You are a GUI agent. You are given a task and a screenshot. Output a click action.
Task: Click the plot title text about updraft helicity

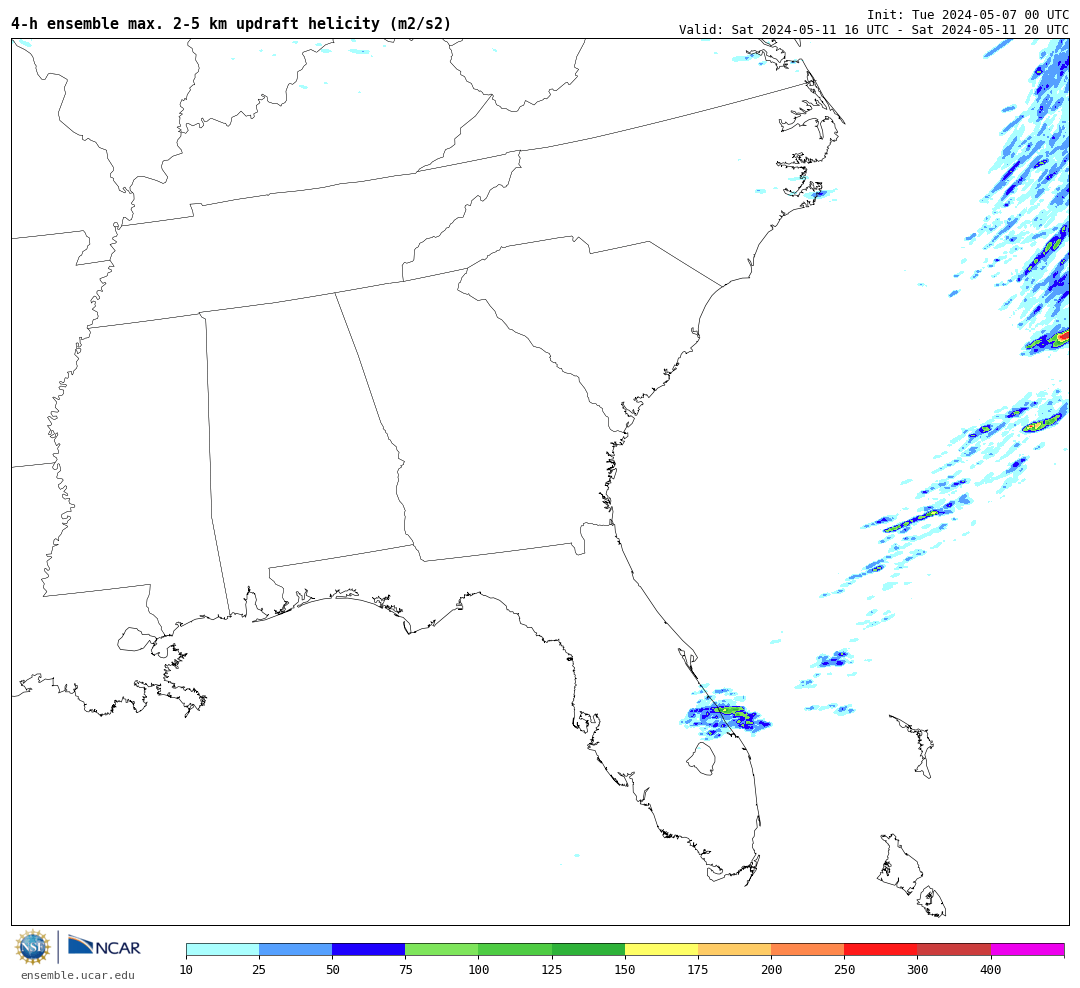click(231, 23)
